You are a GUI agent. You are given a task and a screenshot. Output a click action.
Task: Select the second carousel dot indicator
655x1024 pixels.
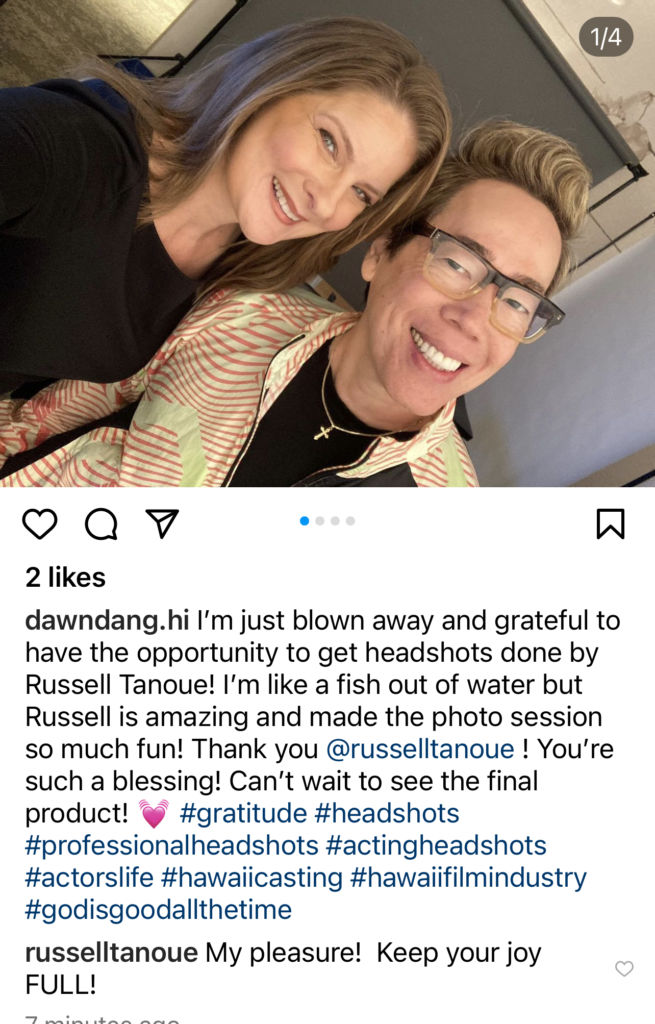(320, 520)
